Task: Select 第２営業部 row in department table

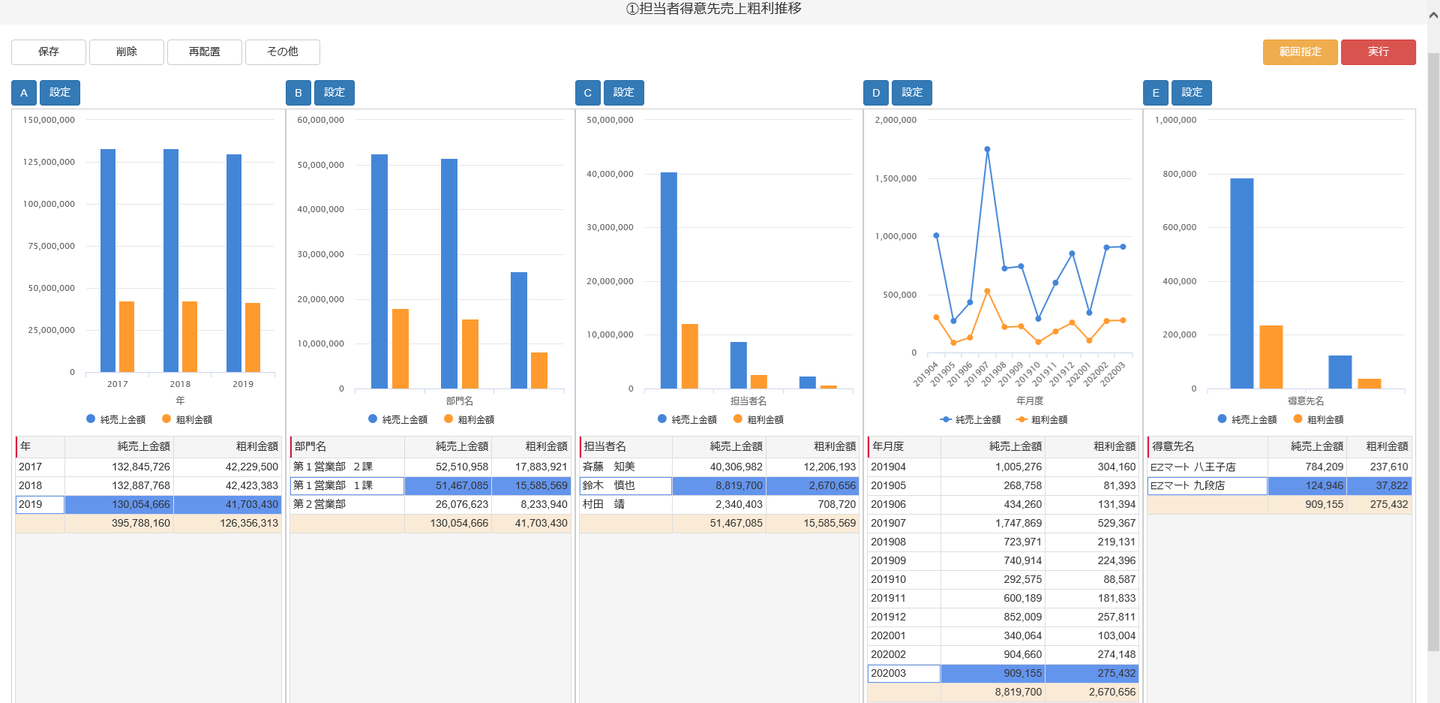Action: (x=430, y=505)
